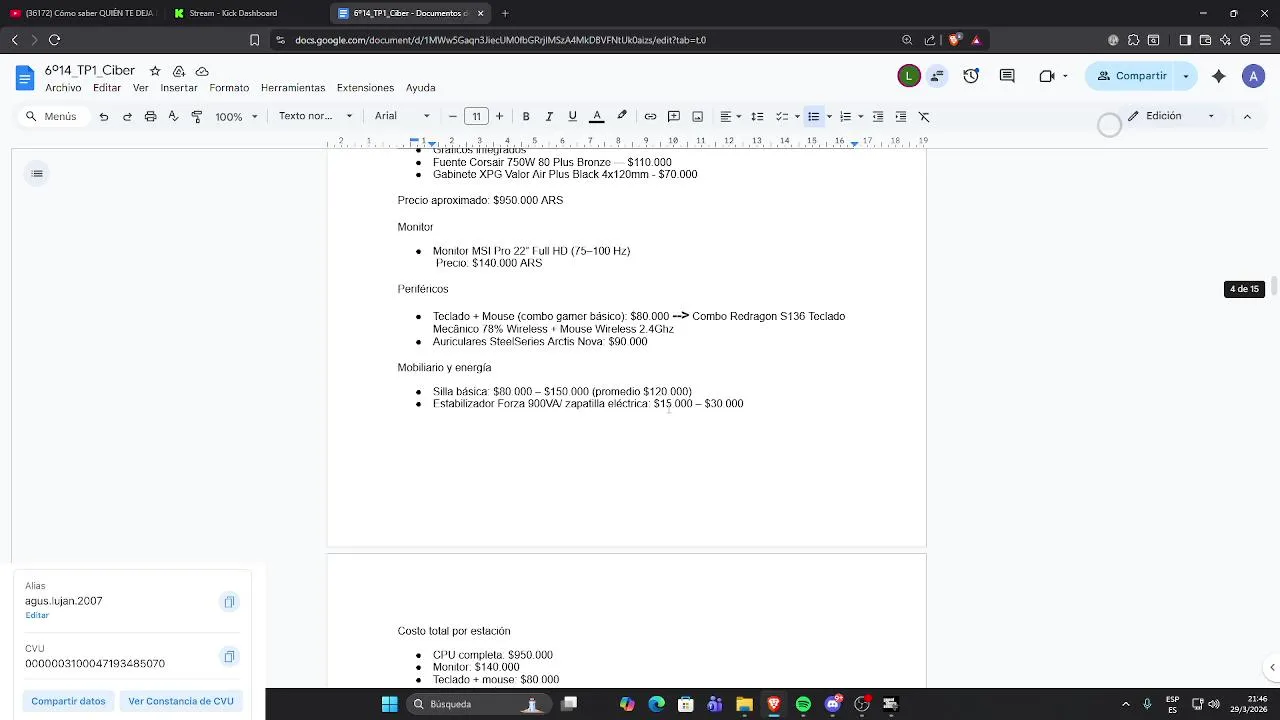Open the Formato menu
The width and height of the screenshot is (1280, 720).
229,88
